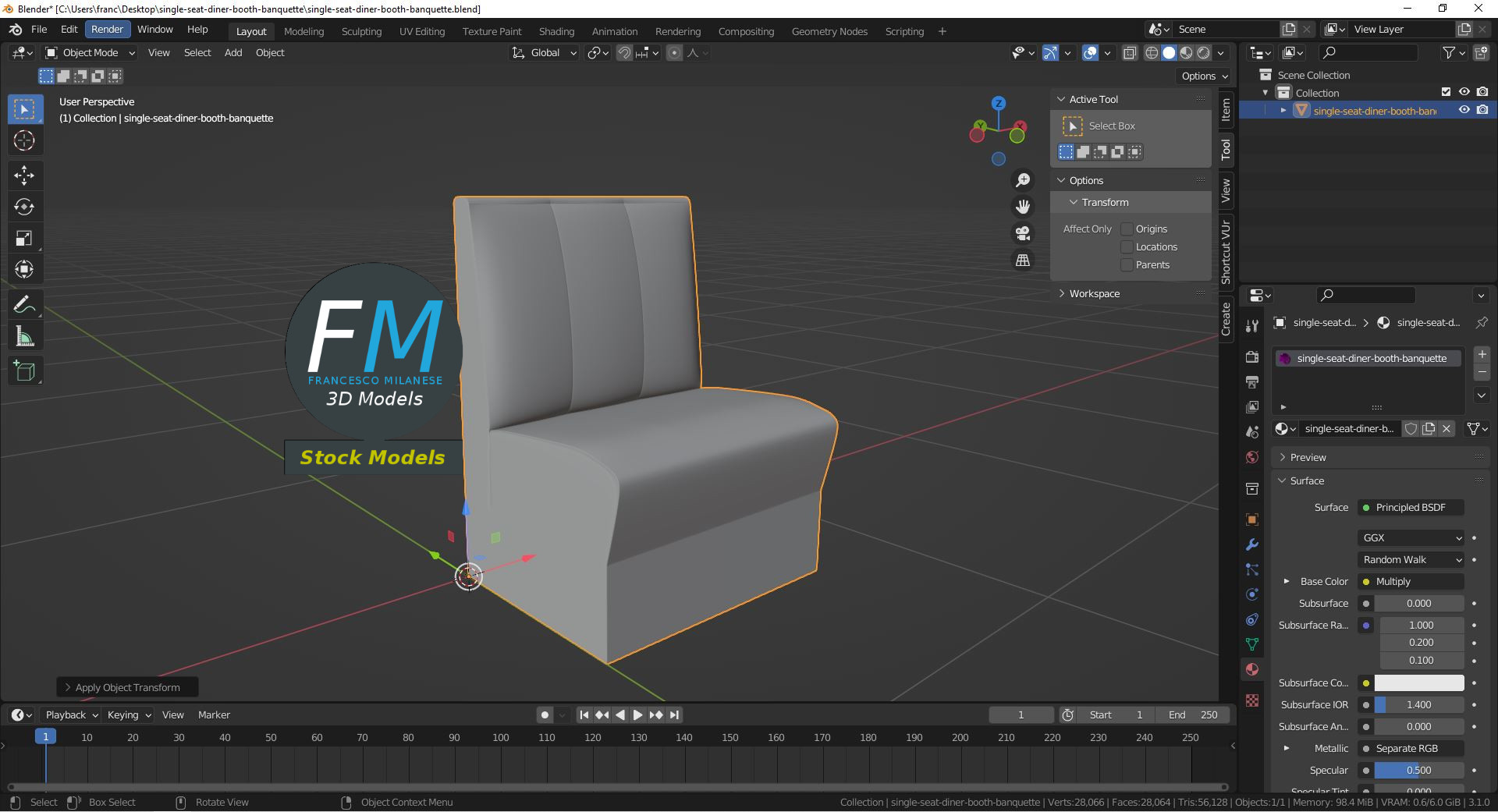Select the Scale tool
Viewport: 1498px width, 812px height.
[x=24, y=239]
